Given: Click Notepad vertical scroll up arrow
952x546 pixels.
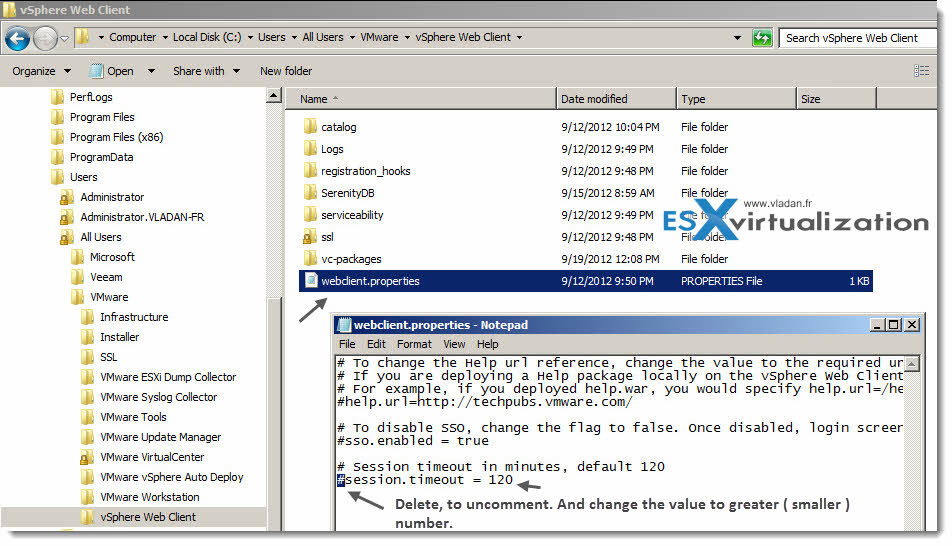Looking at the screenshot, I should 913,364.
